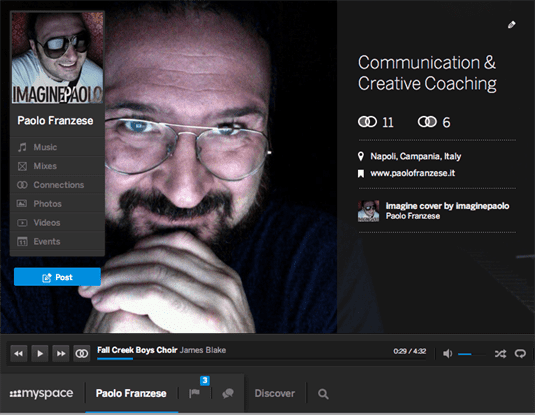Click the player connect rings icon
The height and width of the screenshot is (415, 535).
(82, 353)
